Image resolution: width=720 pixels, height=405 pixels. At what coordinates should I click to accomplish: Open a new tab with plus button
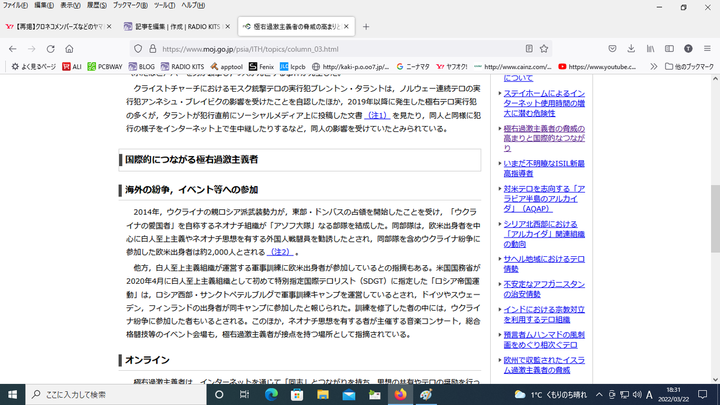pos(366,26)
